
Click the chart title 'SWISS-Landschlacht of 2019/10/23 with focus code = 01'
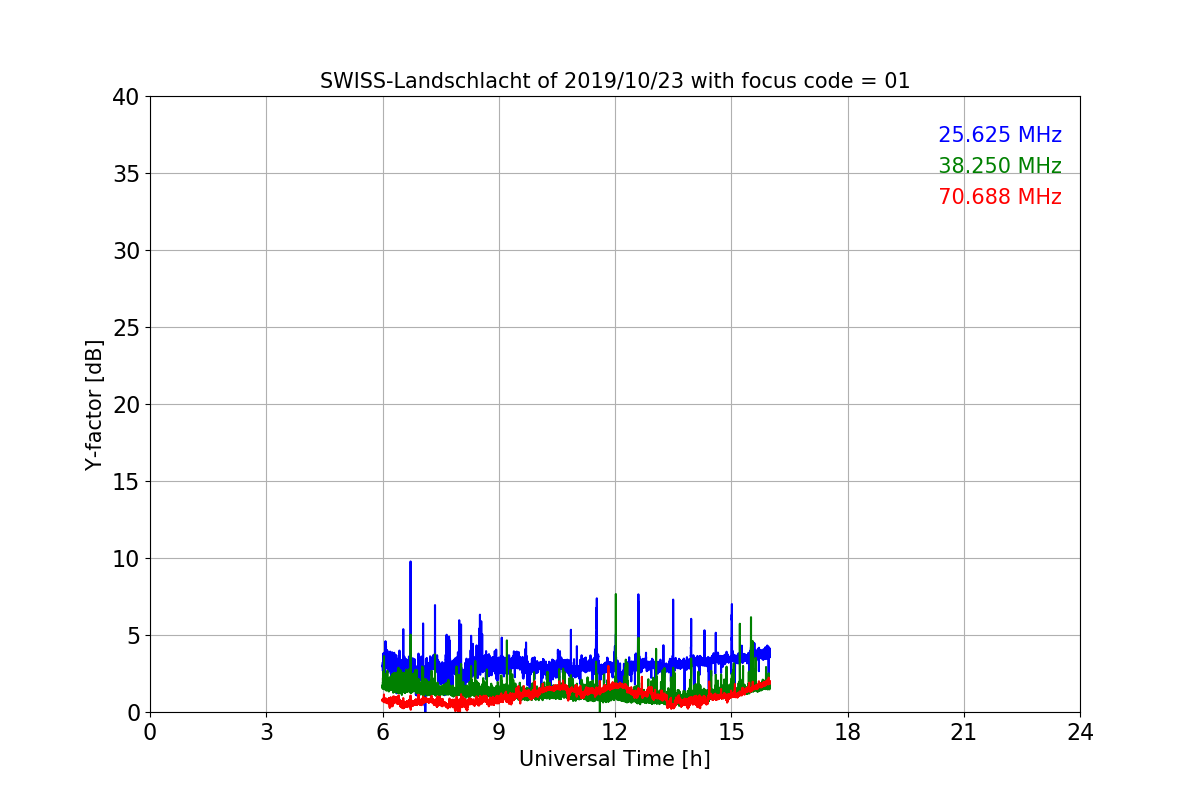615,81
